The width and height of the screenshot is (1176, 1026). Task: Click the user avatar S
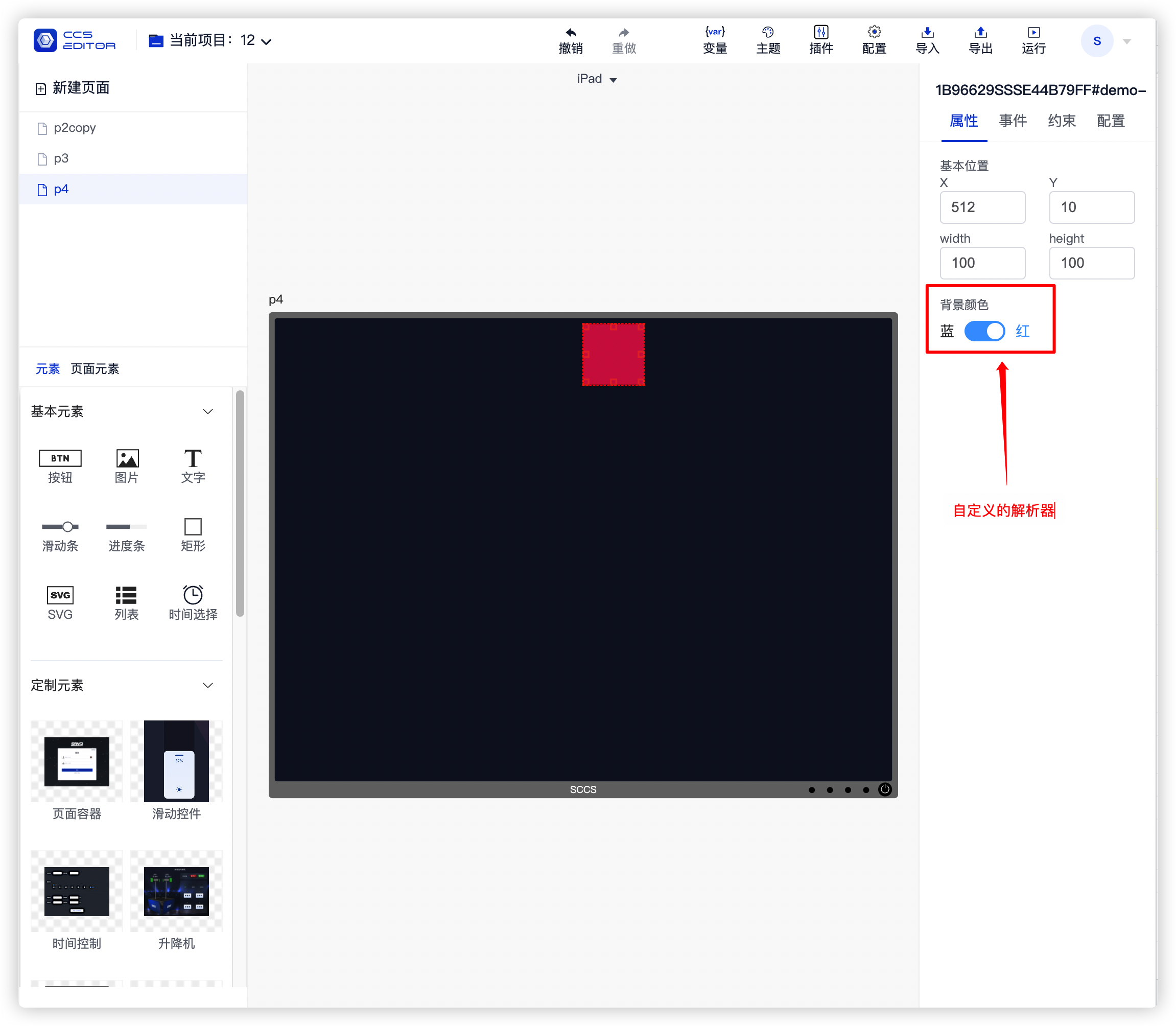pyautogui.click(x=1096, y=41)
